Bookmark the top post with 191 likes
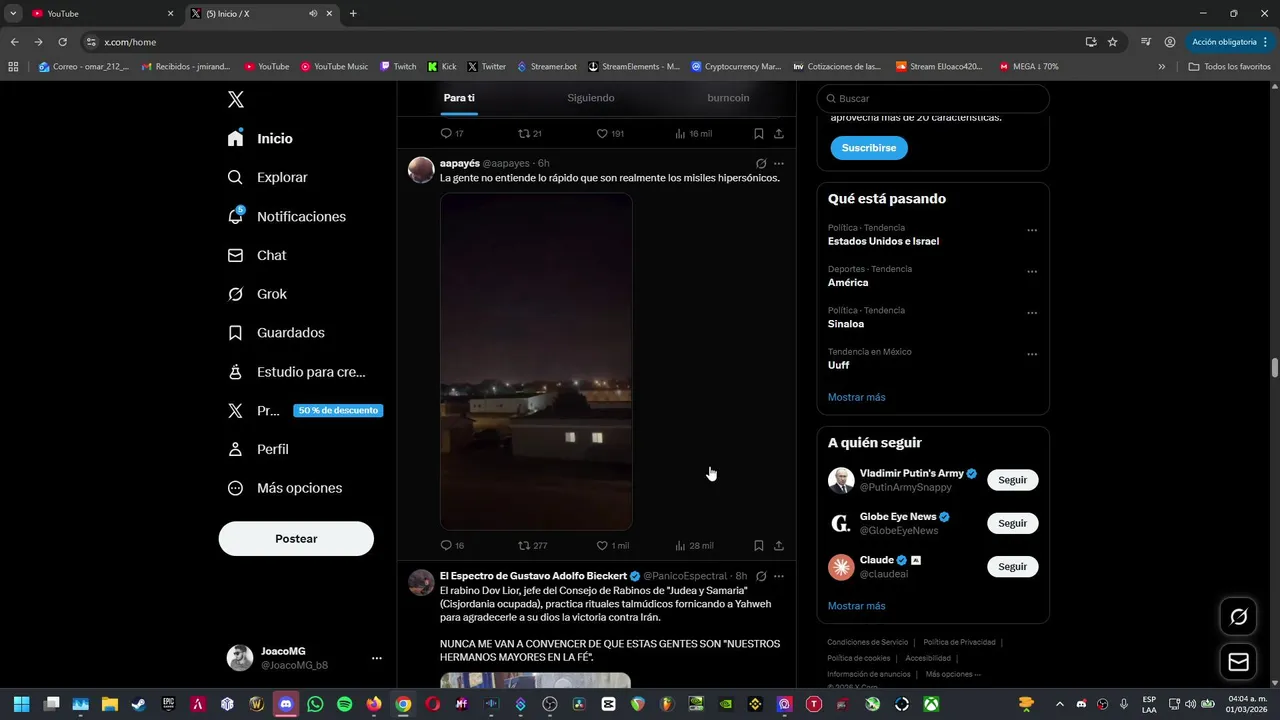The image size is (1280, 720). 759,133
